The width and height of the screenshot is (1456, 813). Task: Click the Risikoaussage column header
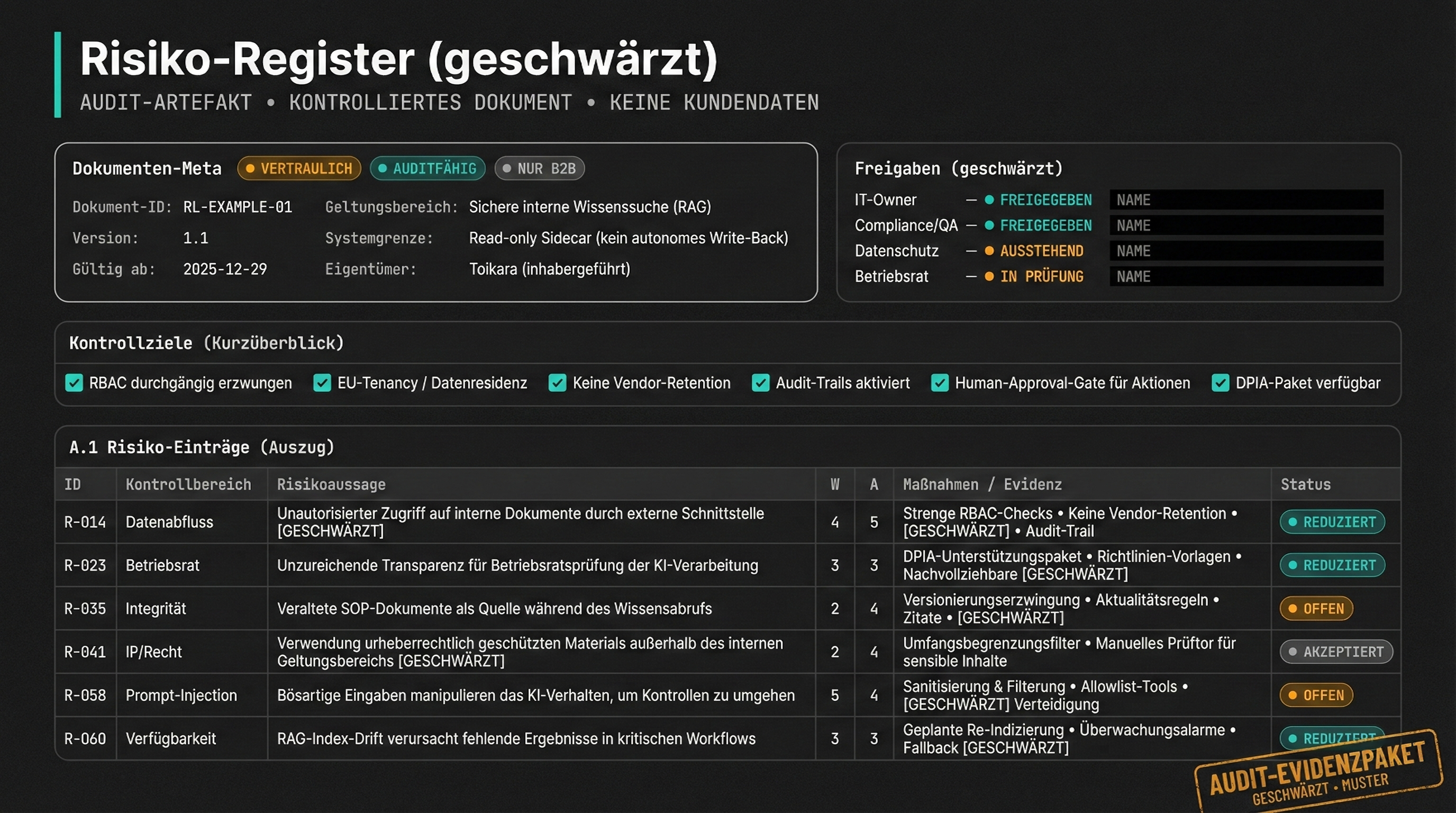(x=331, y=484)
